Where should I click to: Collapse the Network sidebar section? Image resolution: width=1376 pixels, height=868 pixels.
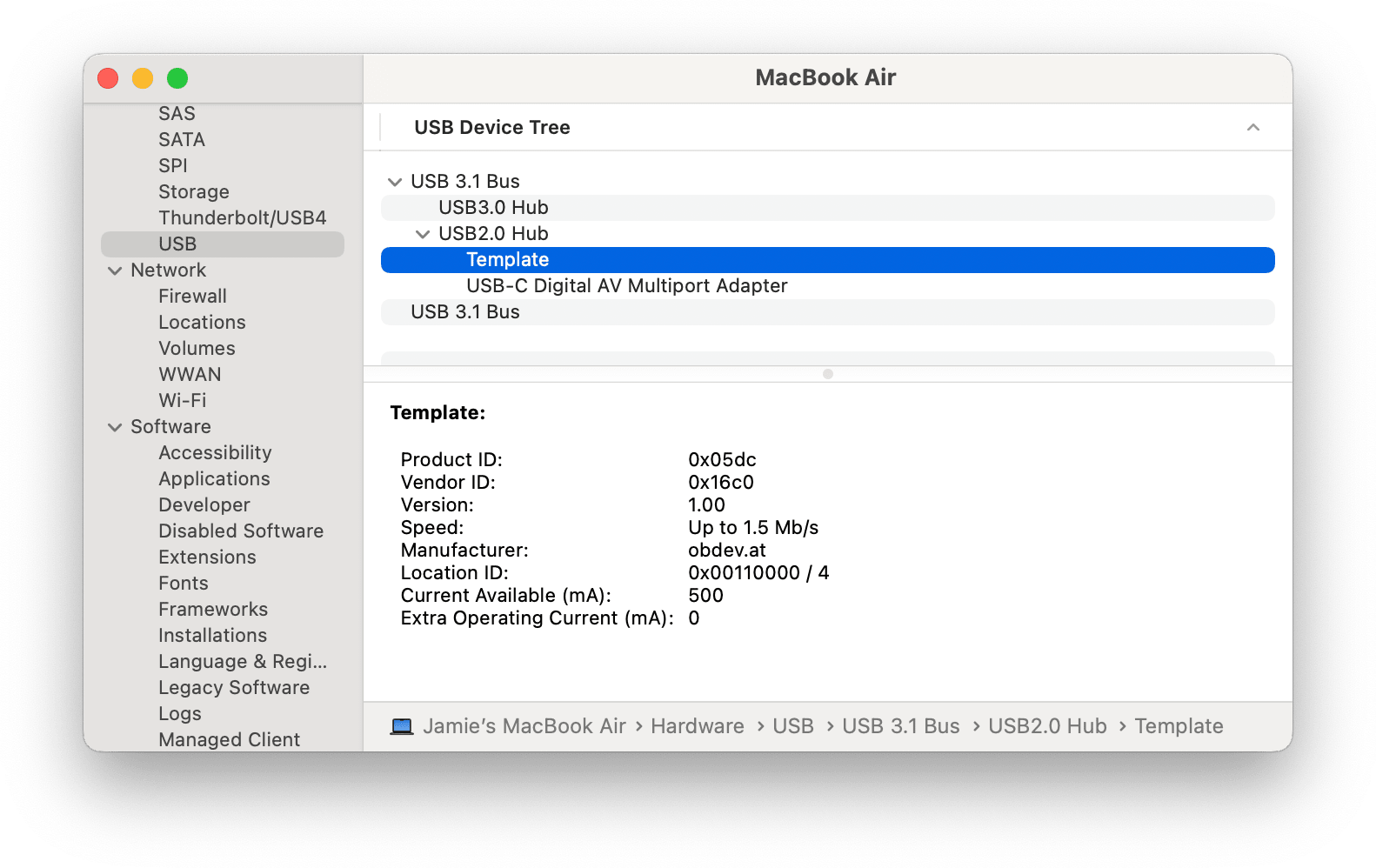click(115, 270)
